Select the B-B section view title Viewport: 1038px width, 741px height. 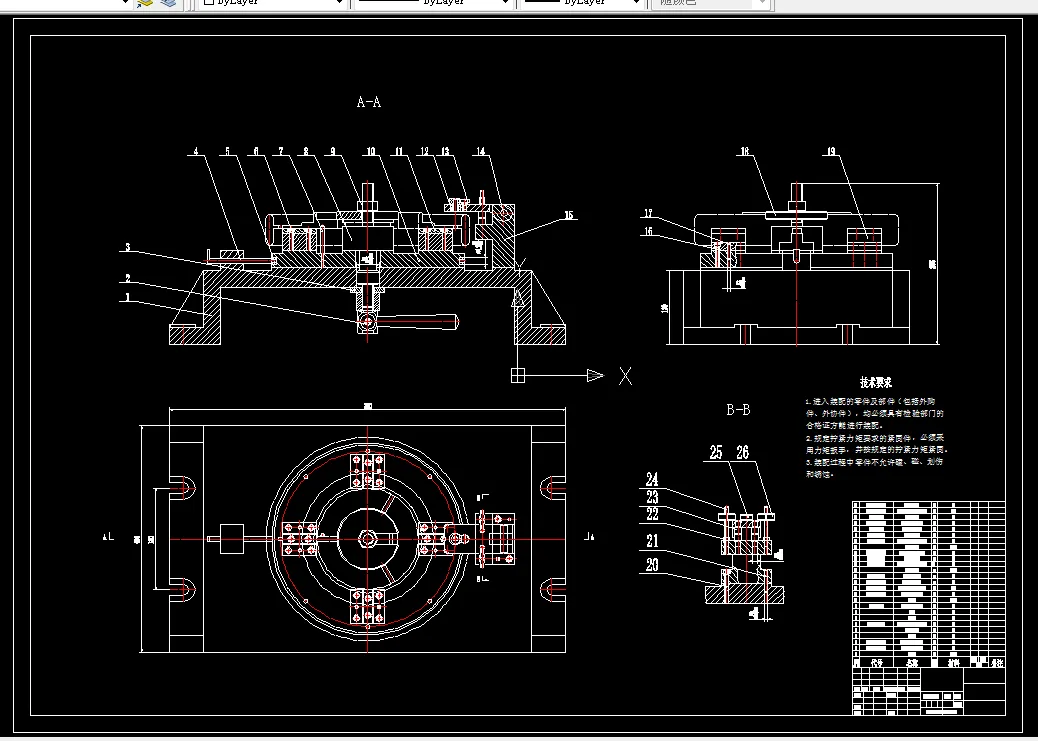tap(738, 410)
